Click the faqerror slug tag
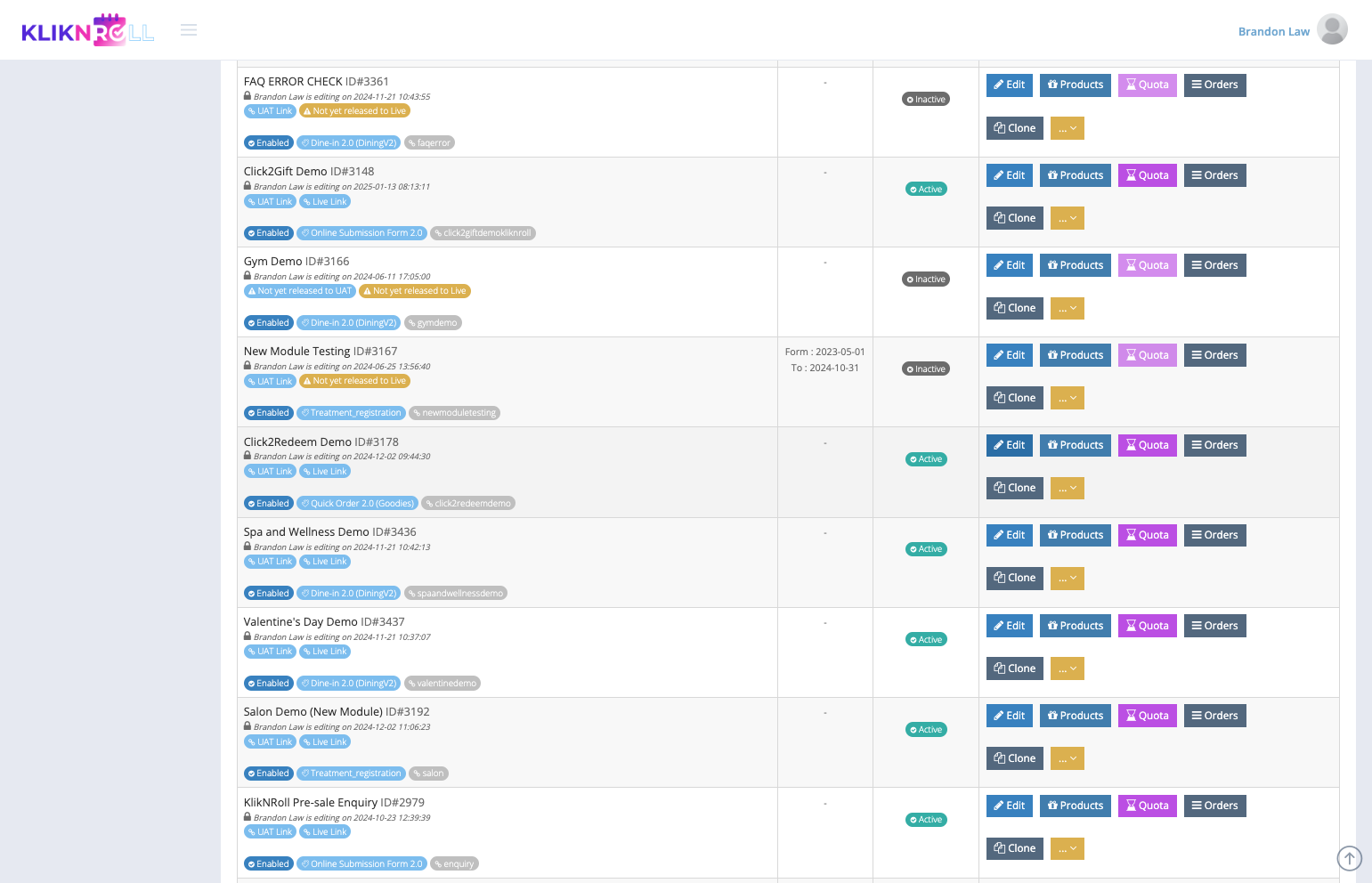 pyautogui.click(x=430, y=142)
